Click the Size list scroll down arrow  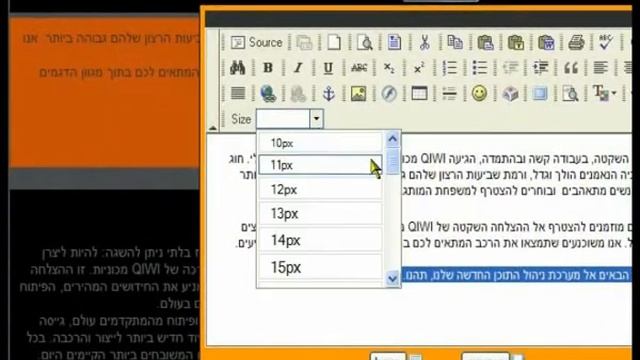[x=393, y=279]
